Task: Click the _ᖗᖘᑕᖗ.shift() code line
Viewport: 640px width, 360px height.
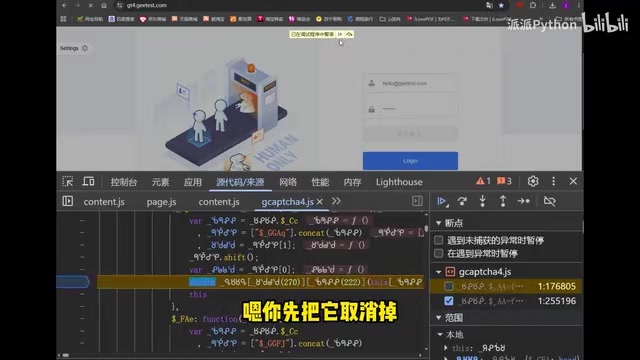Action: (224, 257)
